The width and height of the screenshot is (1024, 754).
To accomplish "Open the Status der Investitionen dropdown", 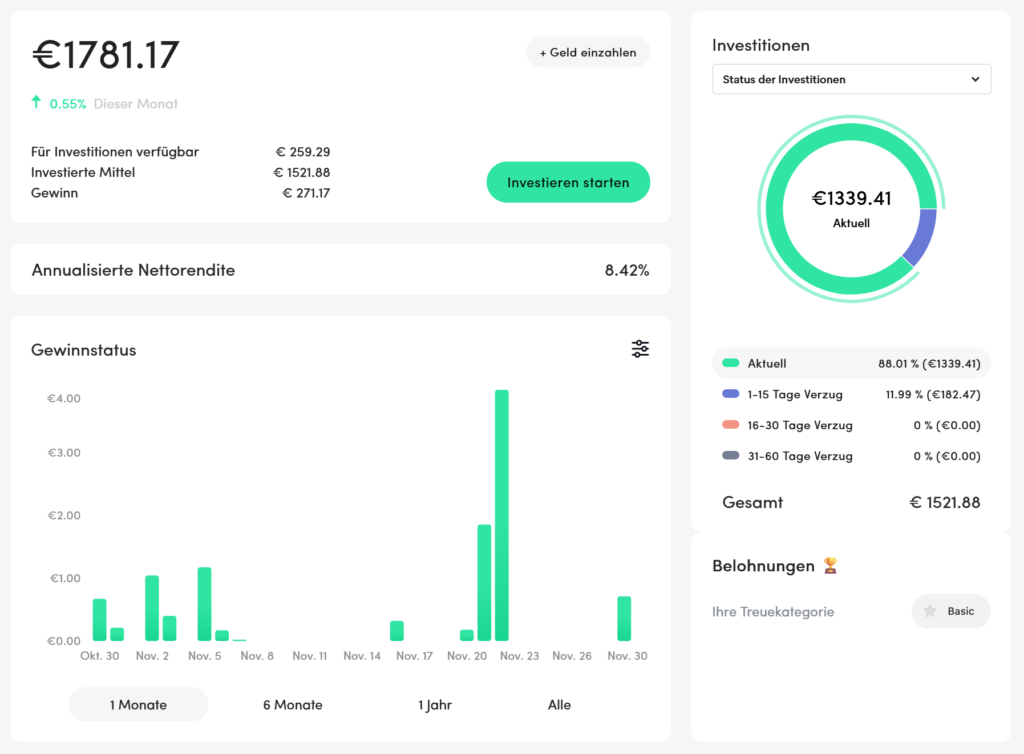I will 851,79.
